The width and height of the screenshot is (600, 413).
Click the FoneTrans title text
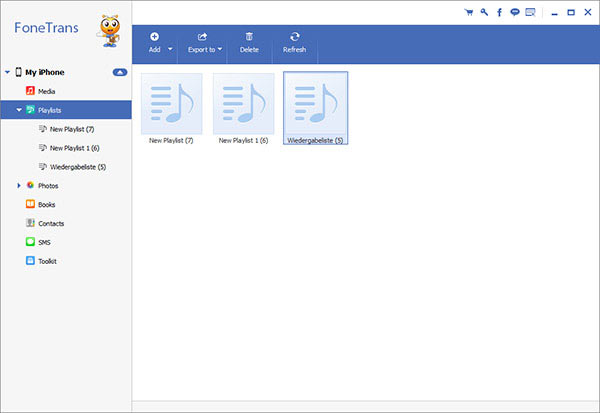tap(46, 28)
